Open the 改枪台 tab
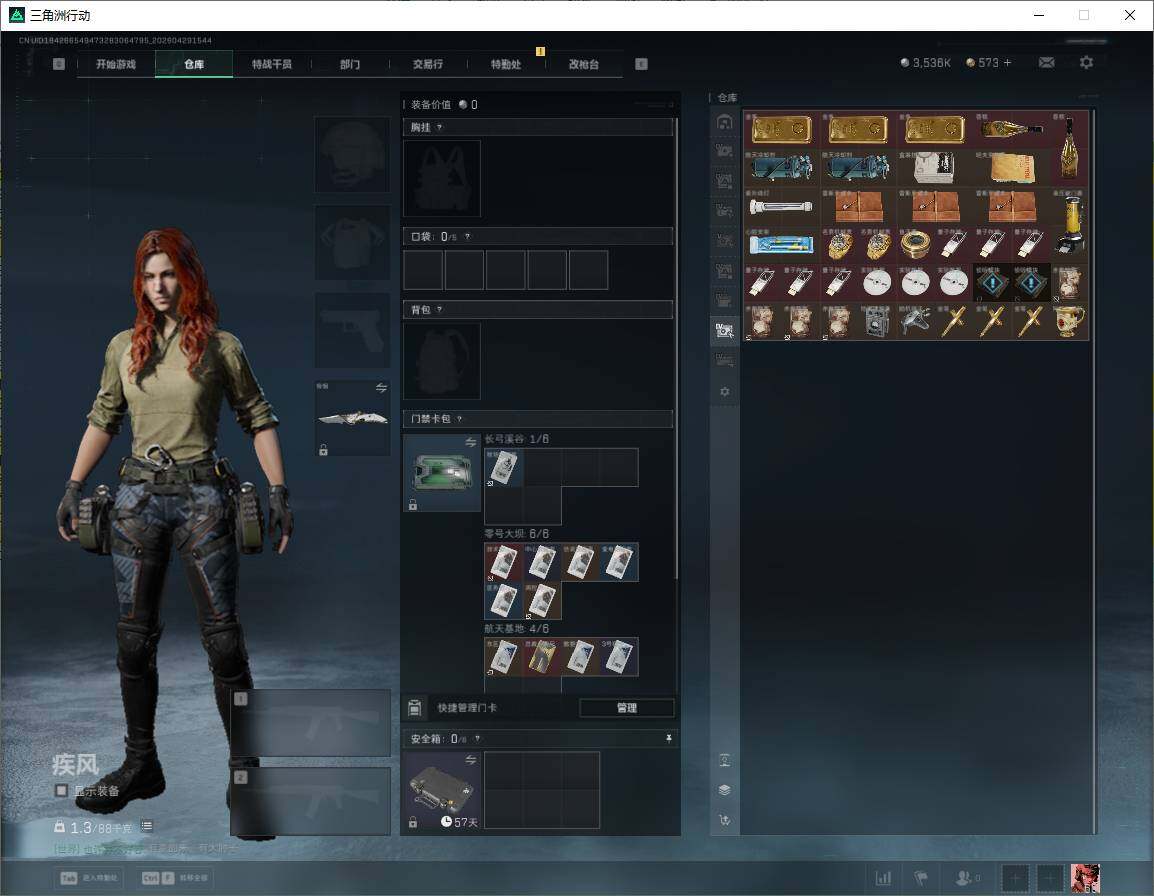The image size is (1154, 896). (584, 64)
